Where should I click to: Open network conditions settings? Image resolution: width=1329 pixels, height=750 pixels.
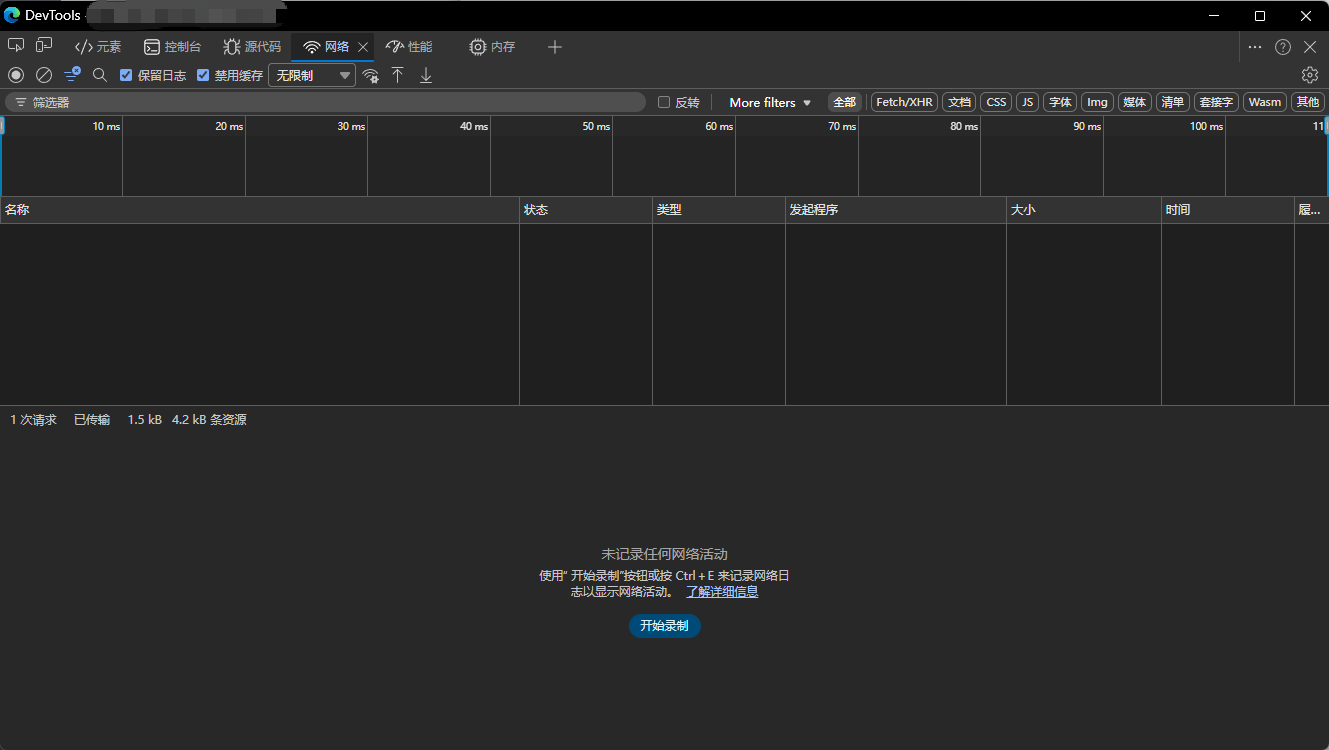pyautogui.click(x=371, y=75)
